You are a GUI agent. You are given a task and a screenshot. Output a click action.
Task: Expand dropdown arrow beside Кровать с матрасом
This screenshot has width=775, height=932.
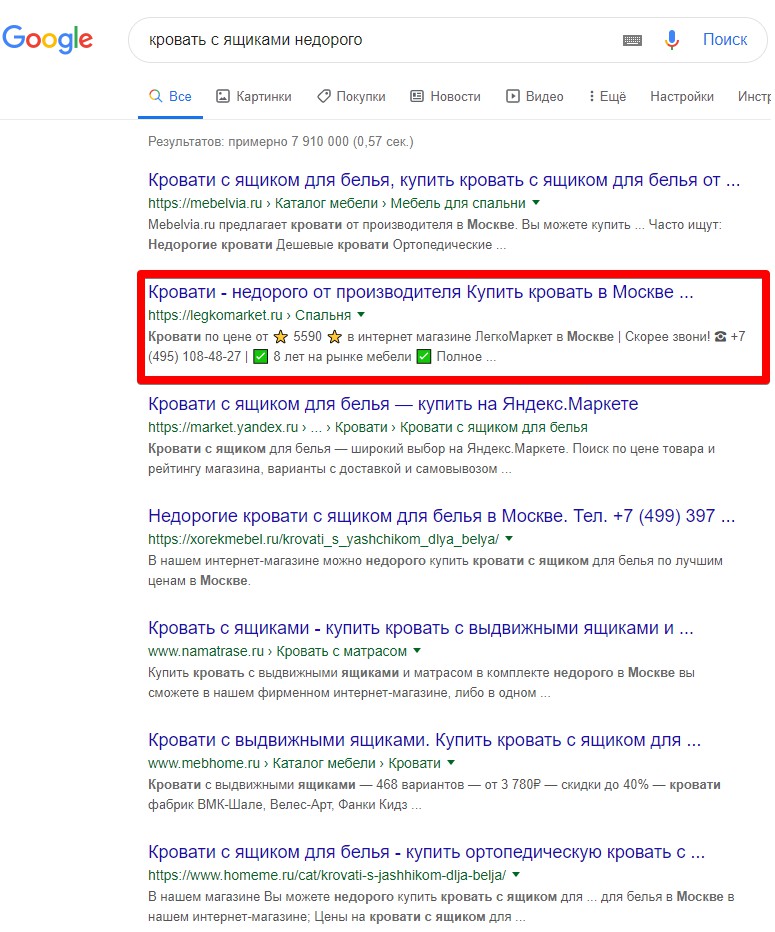(x=417, y=650)
